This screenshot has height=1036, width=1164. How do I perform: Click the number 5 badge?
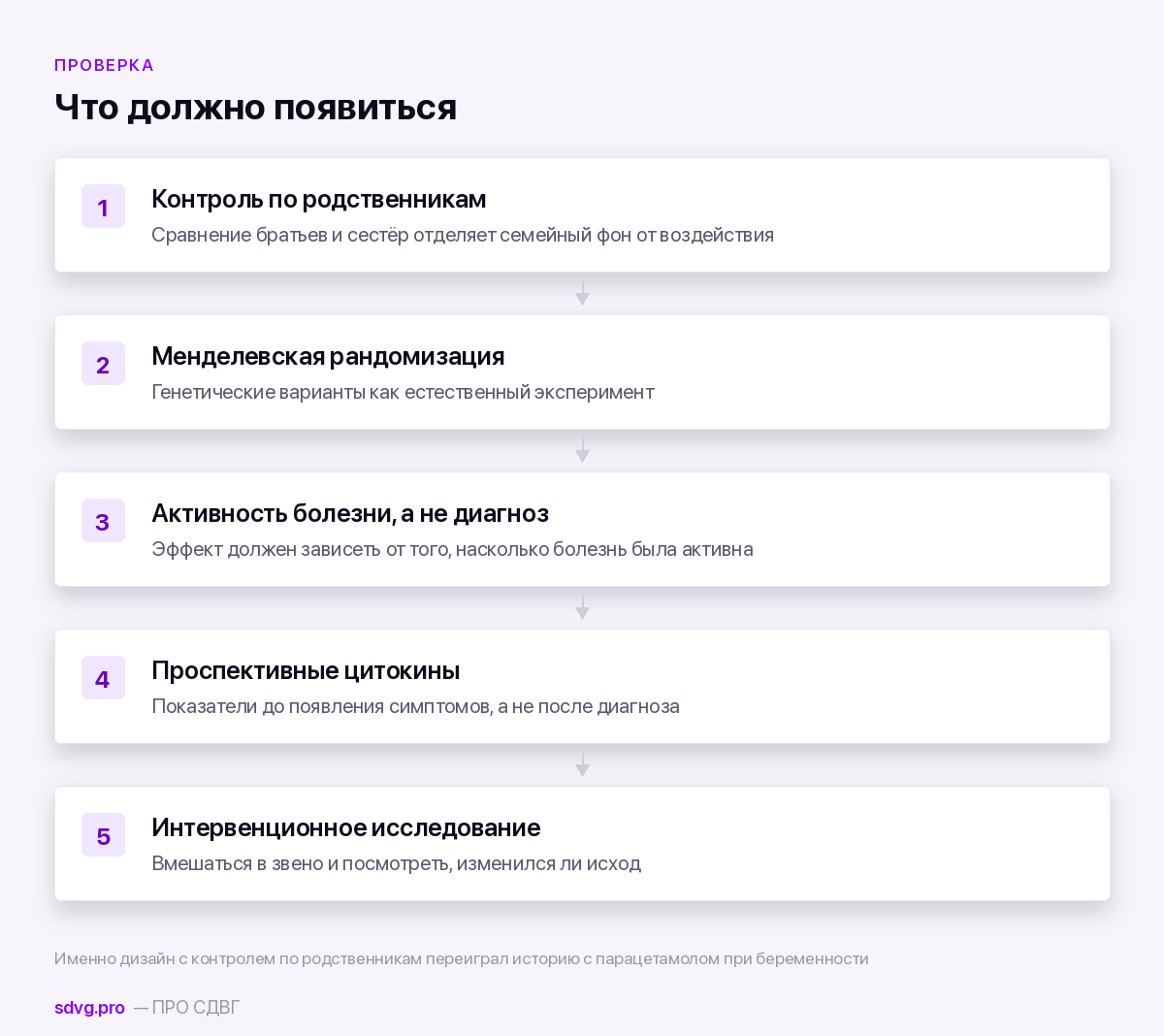tap(103, 835)
